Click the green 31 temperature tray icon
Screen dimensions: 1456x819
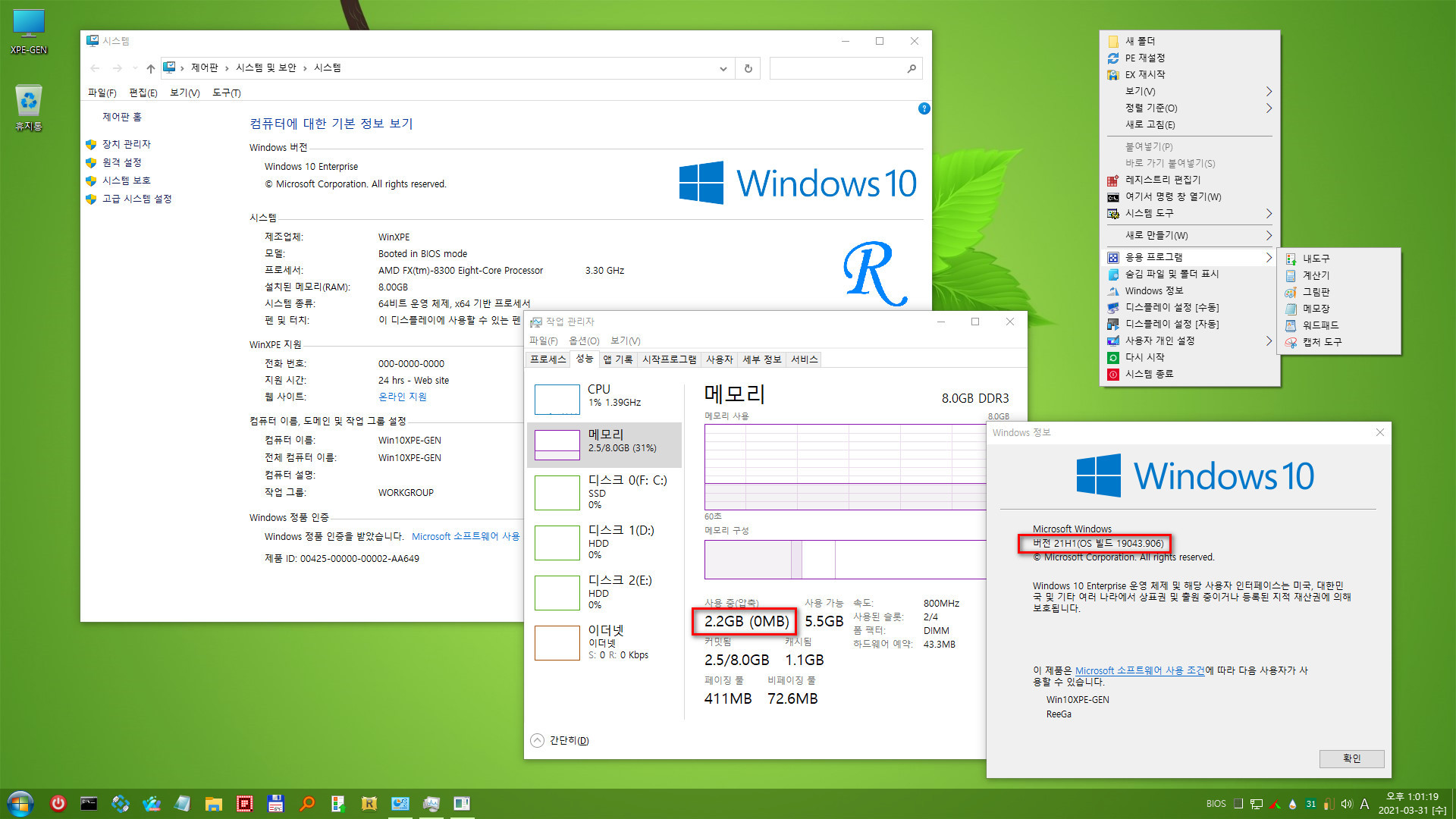coord(1310,804)
